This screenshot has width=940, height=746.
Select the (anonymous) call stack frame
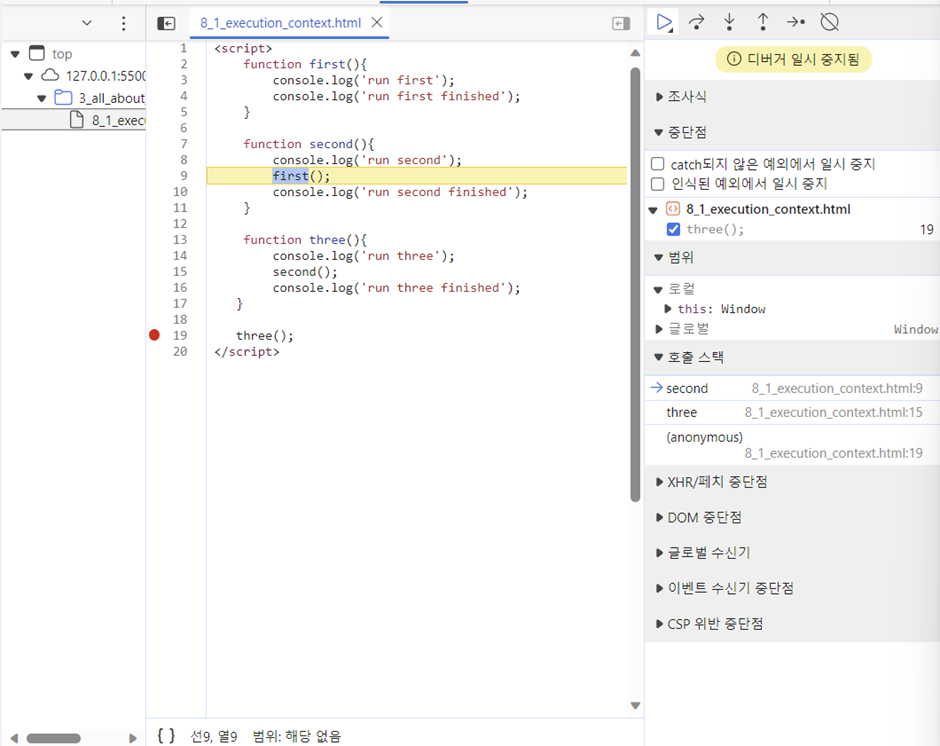pyautogui.click(x=793, y=445)
